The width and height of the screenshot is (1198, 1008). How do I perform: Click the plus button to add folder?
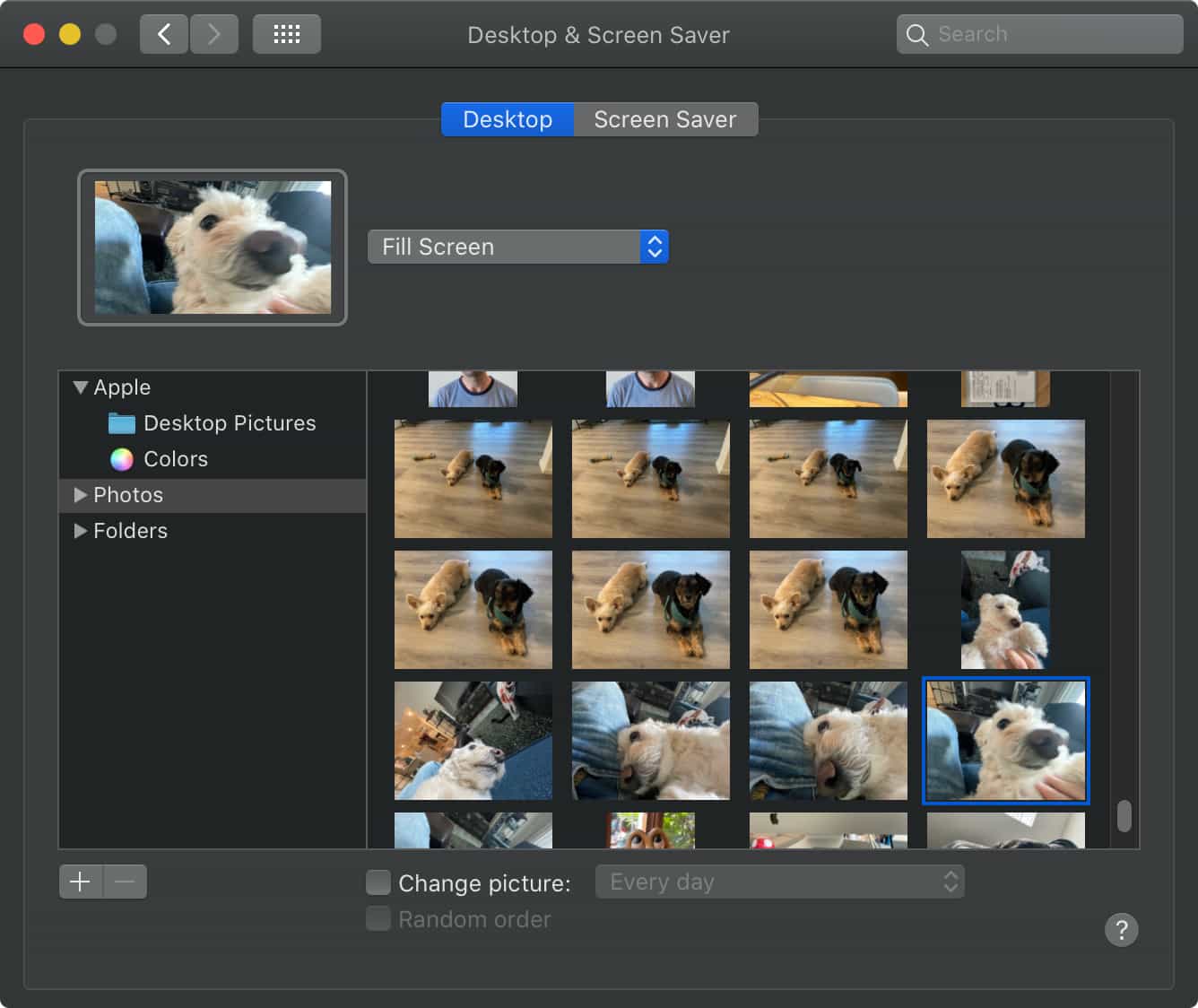(x=81, y=882)
